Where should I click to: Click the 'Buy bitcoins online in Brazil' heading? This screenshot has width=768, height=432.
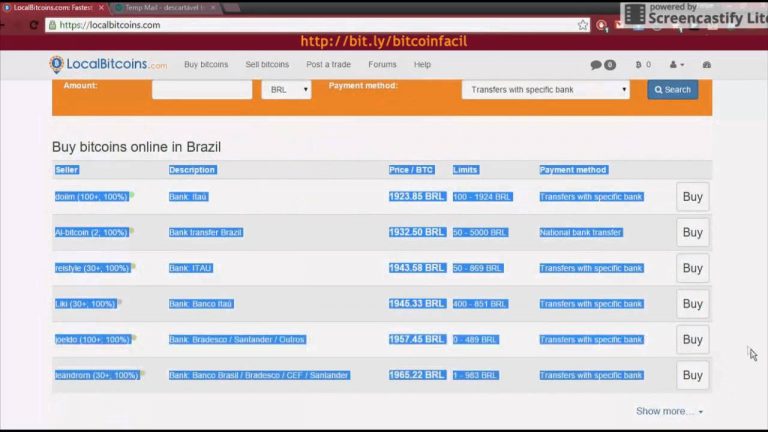[x=137, y=147]
